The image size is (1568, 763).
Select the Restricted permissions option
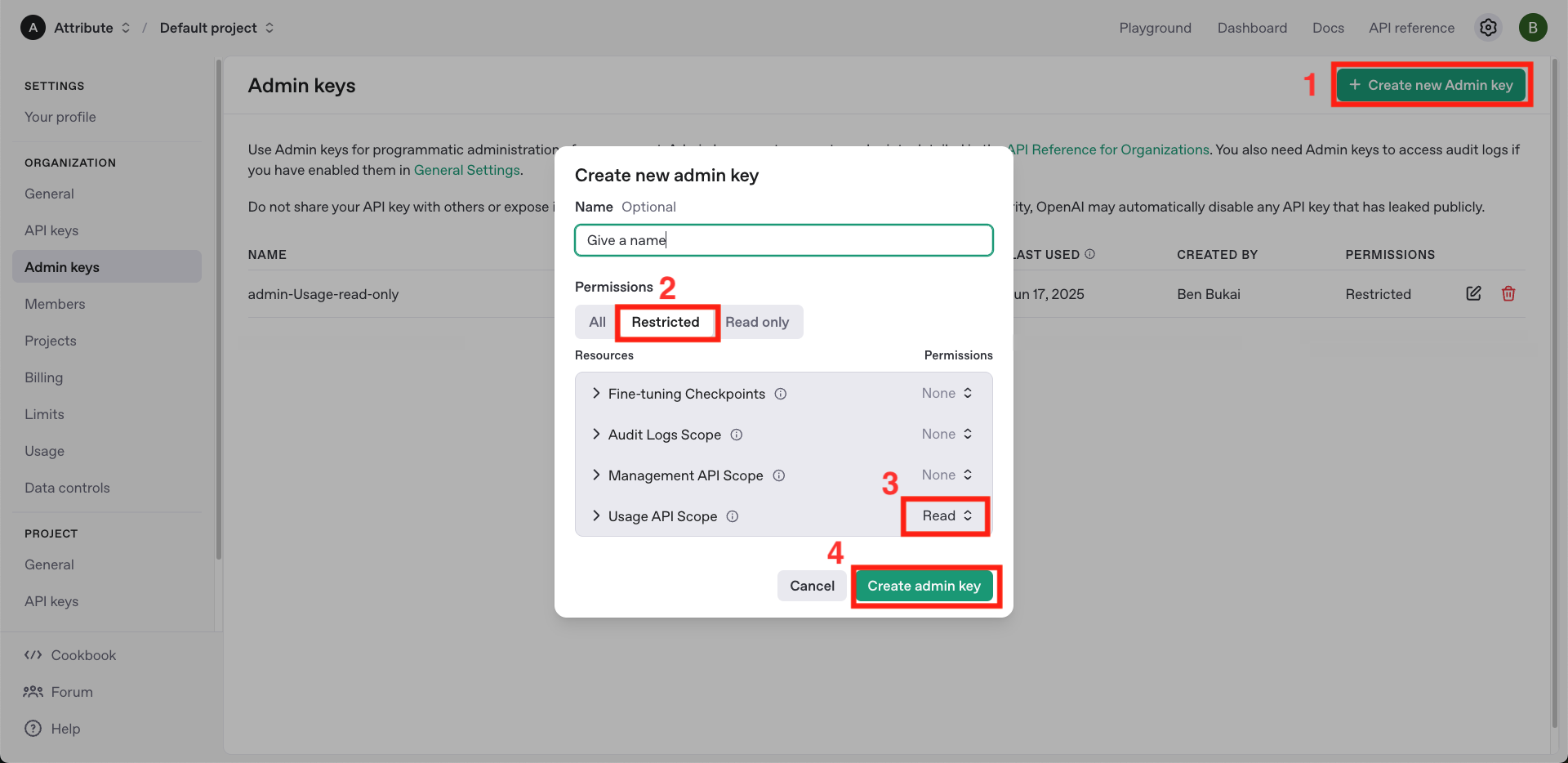[x=666, y=322]
